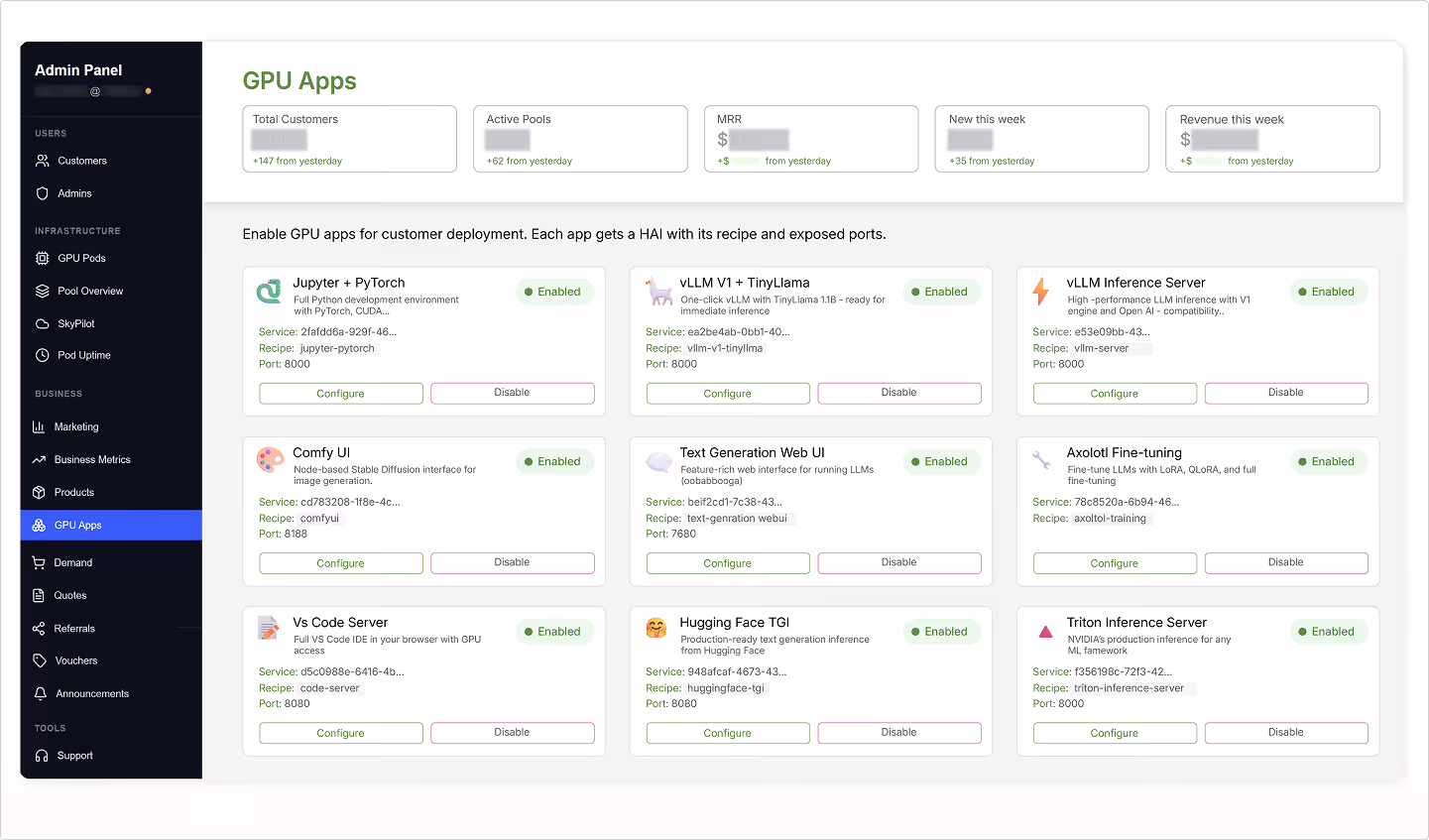Screen dimensions: 1429x840
Task: Click the SkyPilot cloud icon
Action: click(x=42, y=323)
